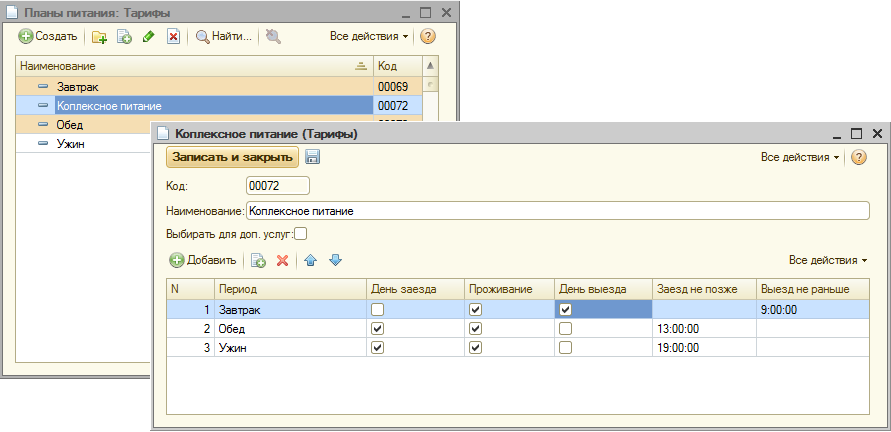Toggle День выезда checkbox for Завтрак
This screenshot has height=432, width=891.
point(565,310)
